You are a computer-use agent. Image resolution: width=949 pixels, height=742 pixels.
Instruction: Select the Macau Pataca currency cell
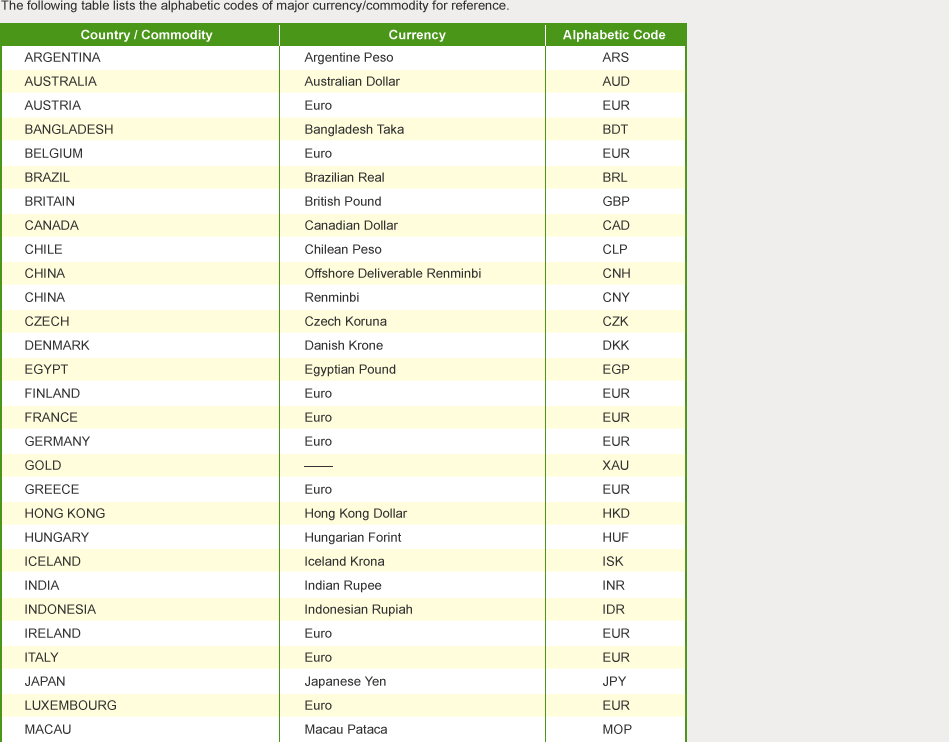click(x=345, y=730)
